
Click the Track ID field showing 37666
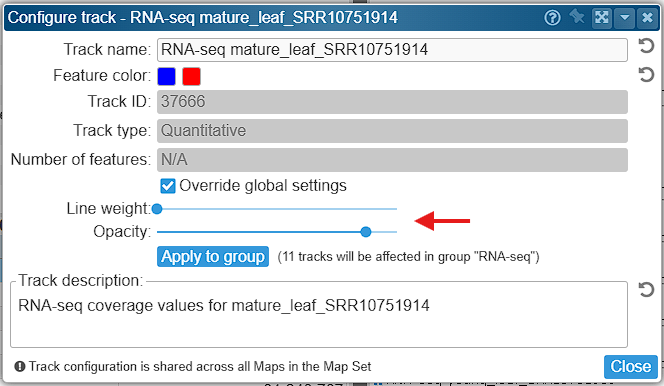click(392, 102)
